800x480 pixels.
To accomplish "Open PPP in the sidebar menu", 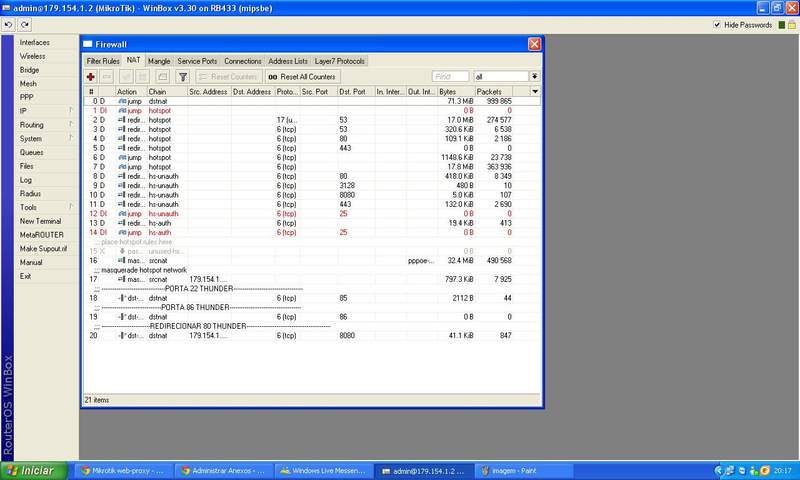I will point(27,97).
